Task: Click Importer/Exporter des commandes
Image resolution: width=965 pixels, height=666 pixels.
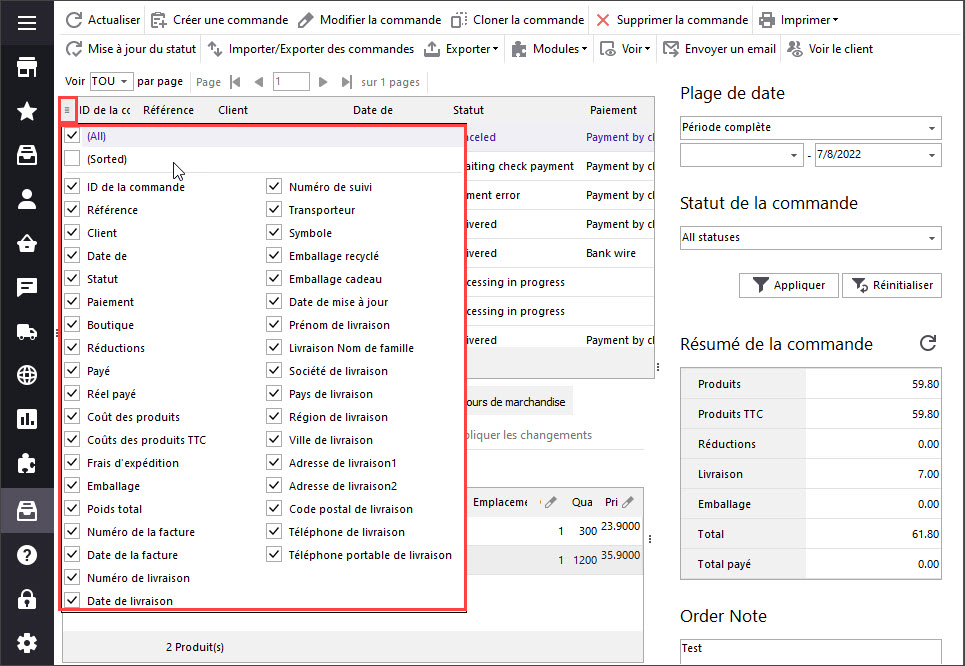Action: click(x=311, y=49)
